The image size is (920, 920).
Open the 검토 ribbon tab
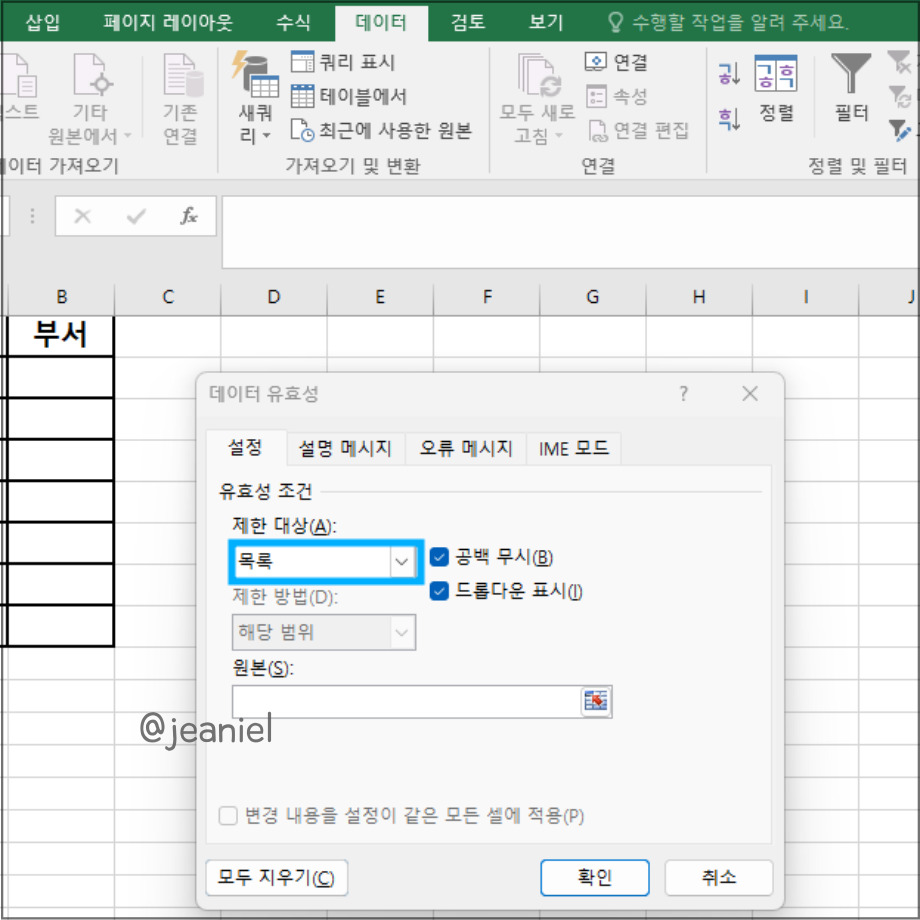pos(466,22)
